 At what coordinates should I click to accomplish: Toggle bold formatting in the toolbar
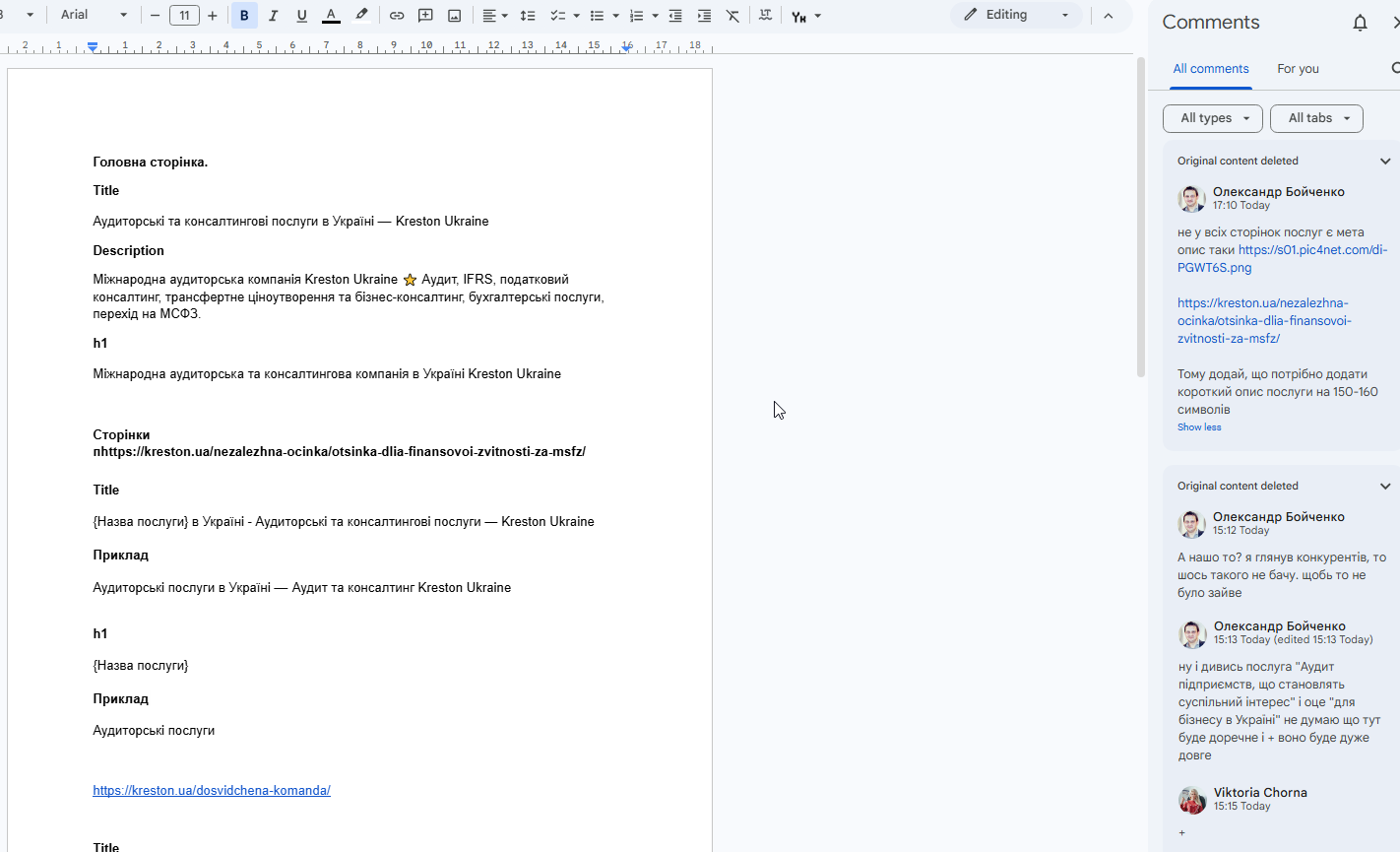point(244,16)
